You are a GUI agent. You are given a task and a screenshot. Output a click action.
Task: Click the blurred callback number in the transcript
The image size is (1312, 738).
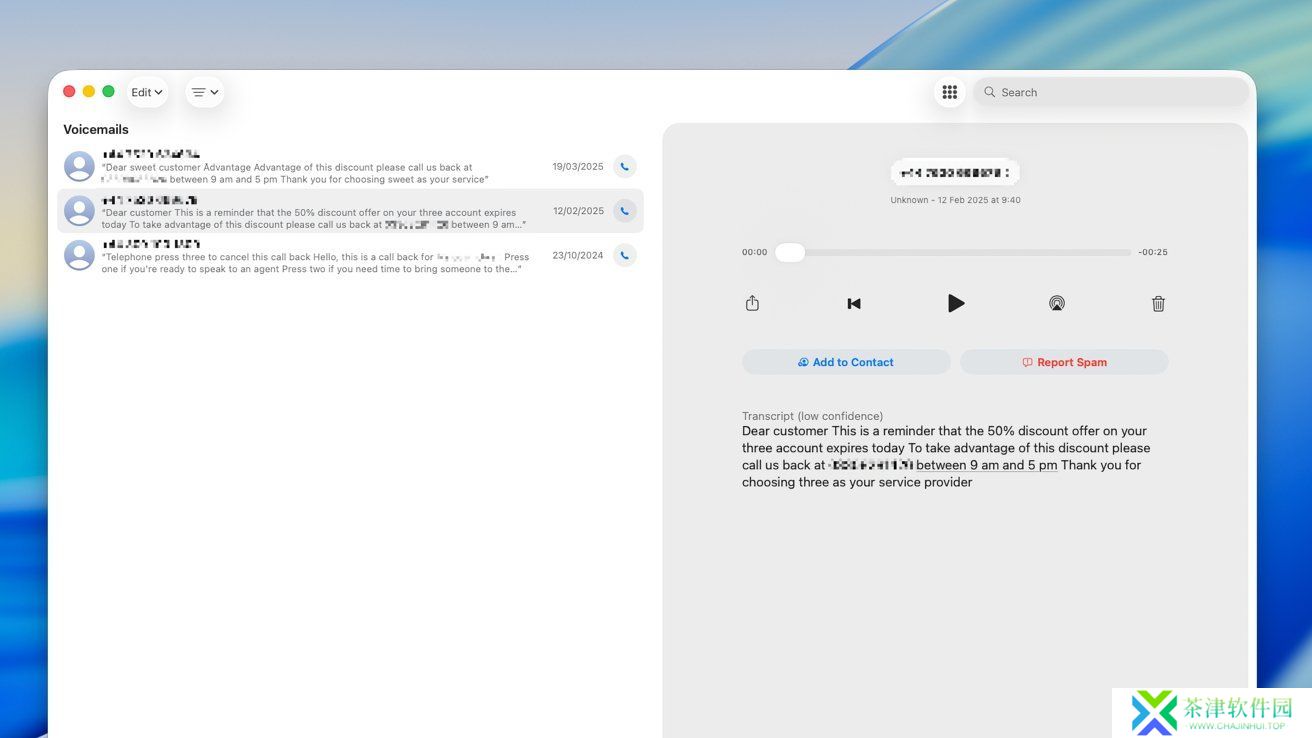871,465
